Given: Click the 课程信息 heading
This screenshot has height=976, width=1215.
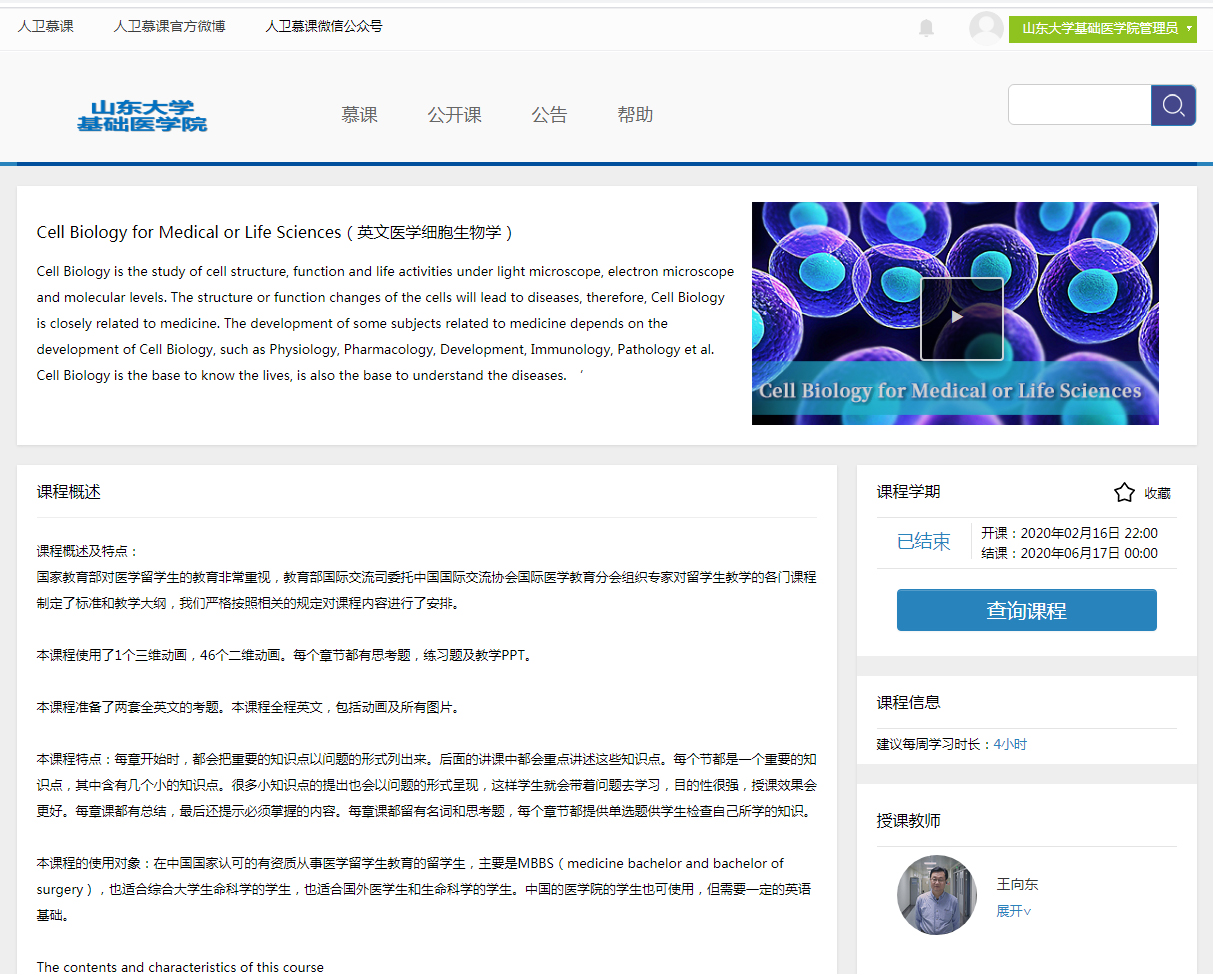Looking at the screenshot, I should pyautogui.click(x=909, y=703).
